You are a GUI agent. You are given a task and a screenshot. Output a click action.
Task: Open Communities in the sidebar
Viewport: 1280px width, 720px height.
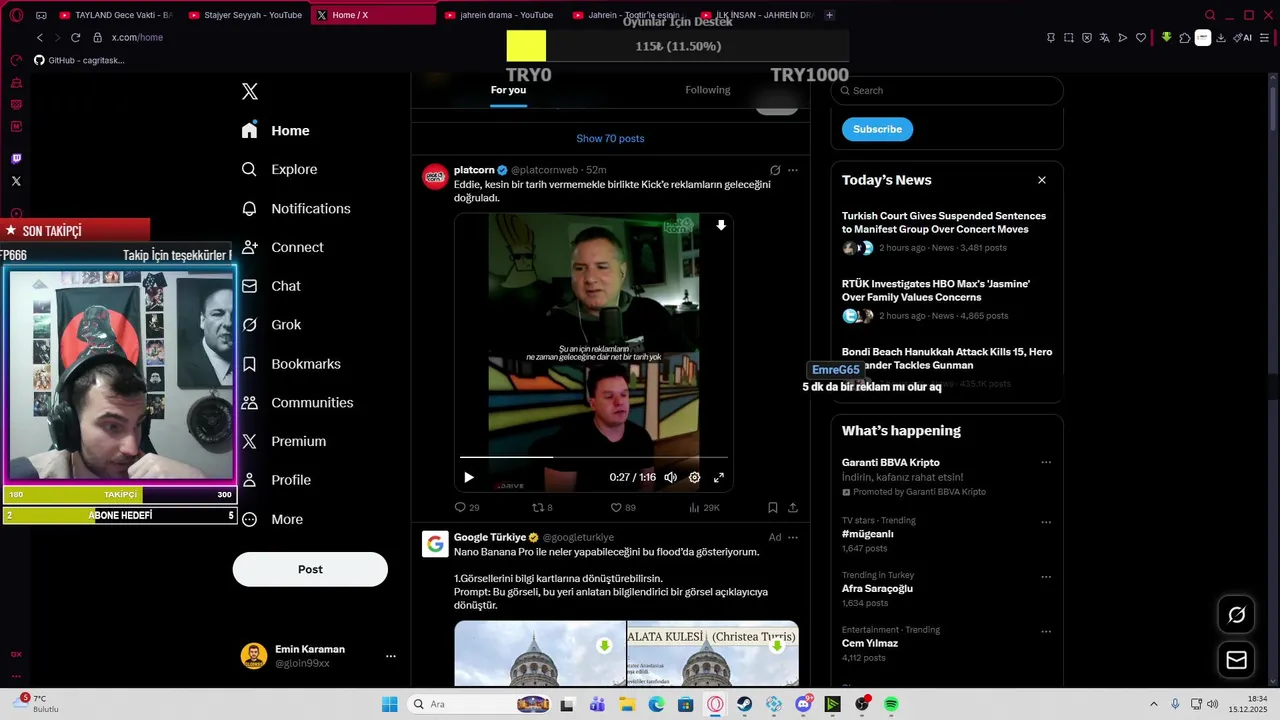tap(297, 403)
